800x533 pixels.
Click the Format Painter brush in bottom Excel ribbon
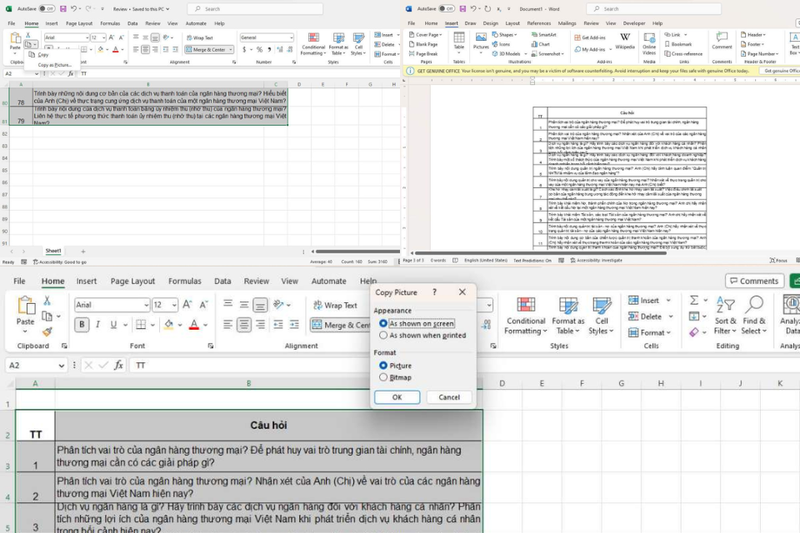coord(47,332)
